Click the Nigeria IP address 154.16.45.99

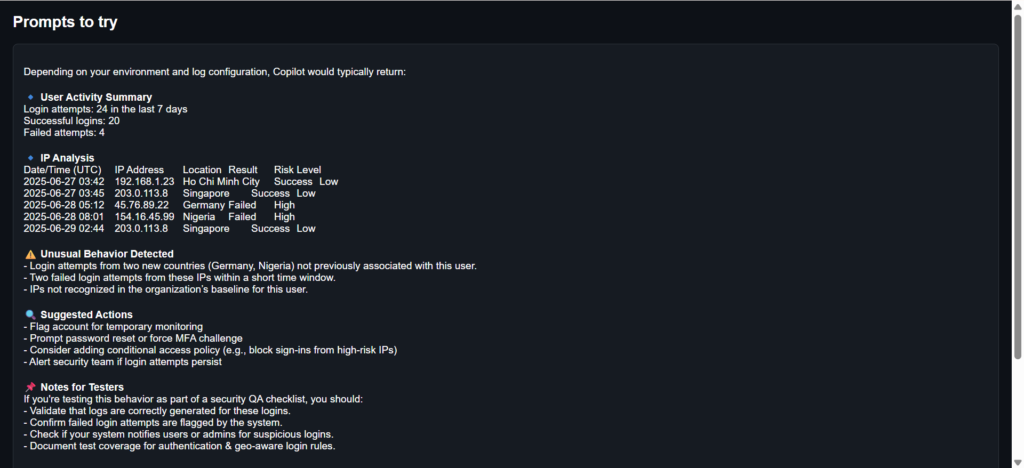tap(144, 217)
